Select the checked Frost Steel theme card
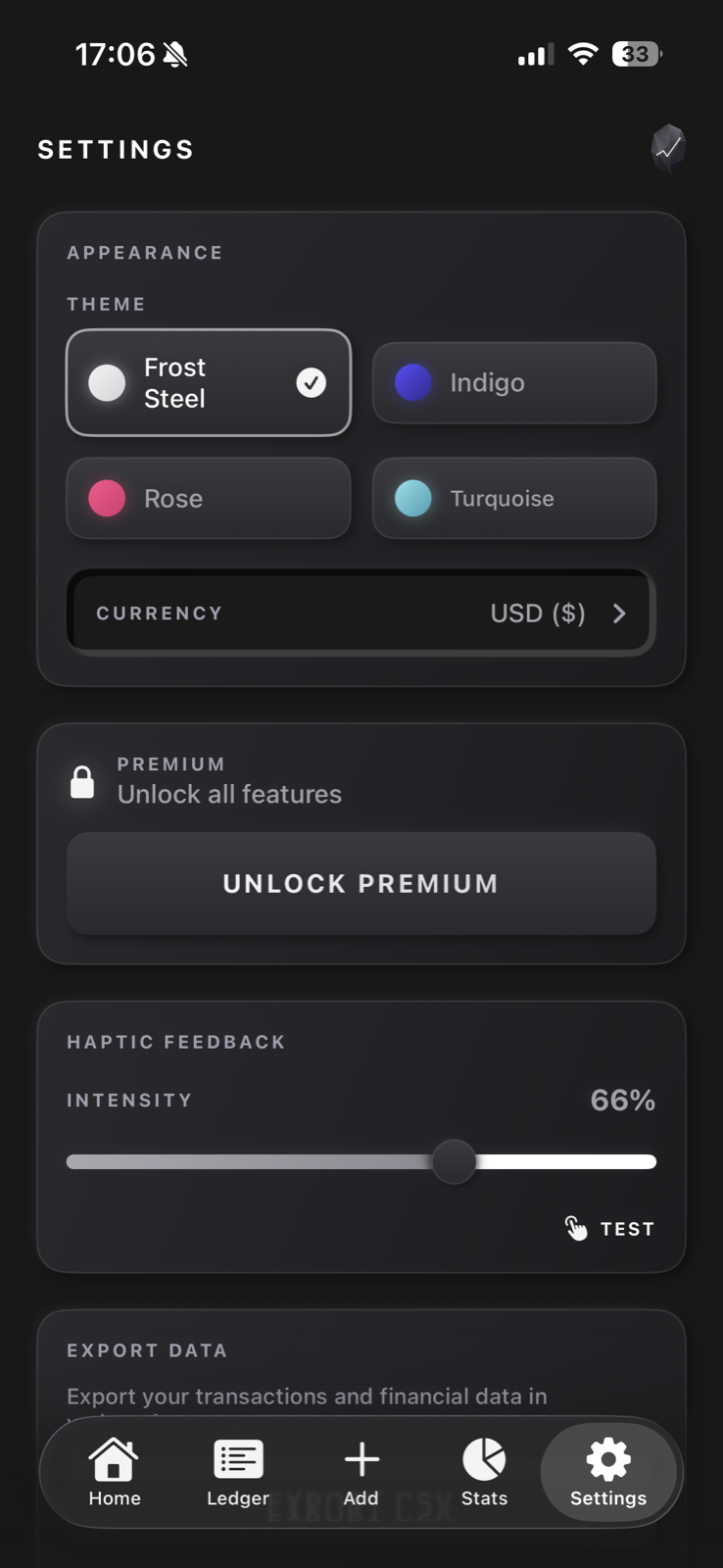Viewport: 723px width, 1568px height. [208, 382]
